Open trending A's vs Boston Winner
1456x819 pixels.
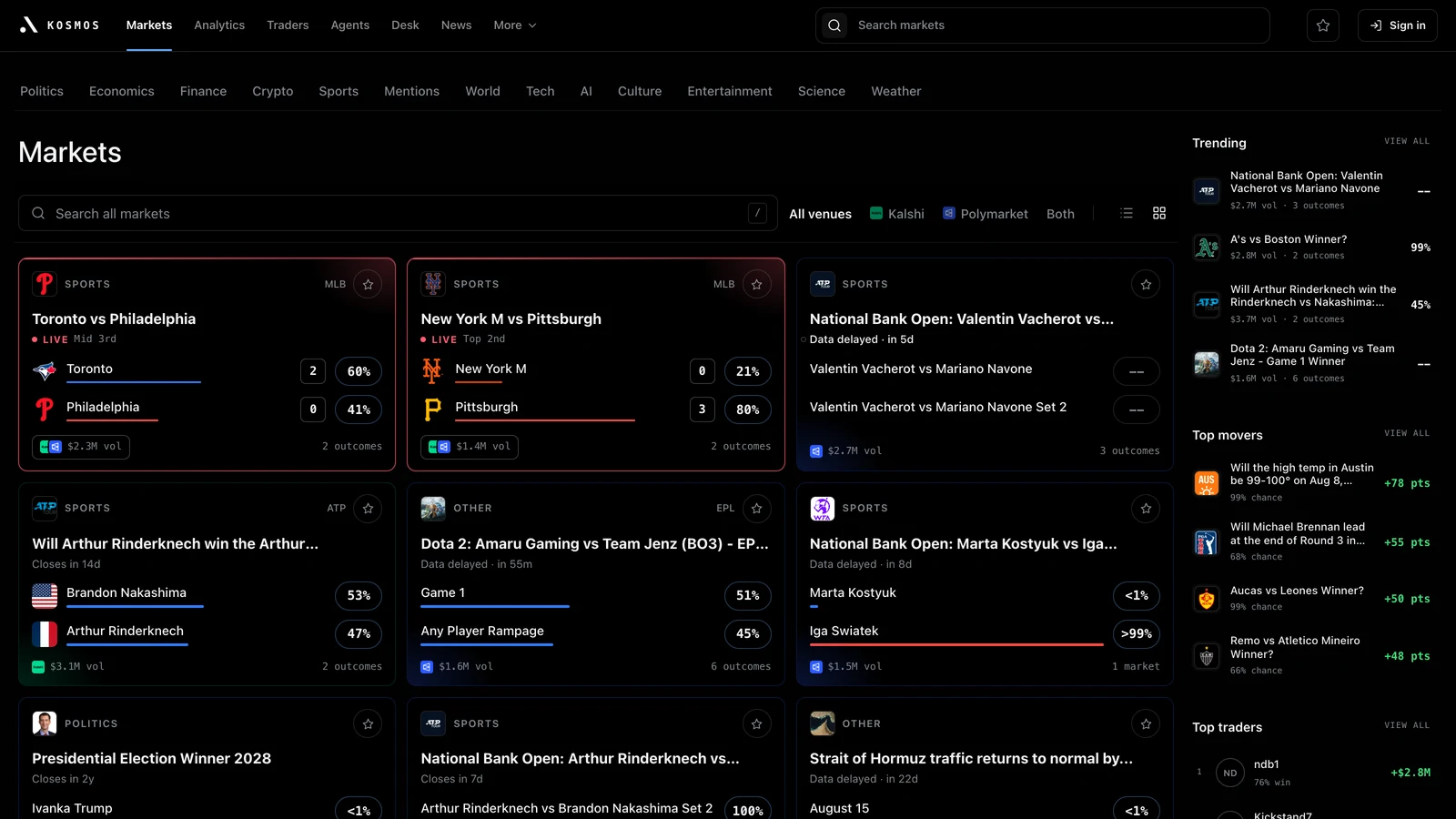(x=1312, y=247)
